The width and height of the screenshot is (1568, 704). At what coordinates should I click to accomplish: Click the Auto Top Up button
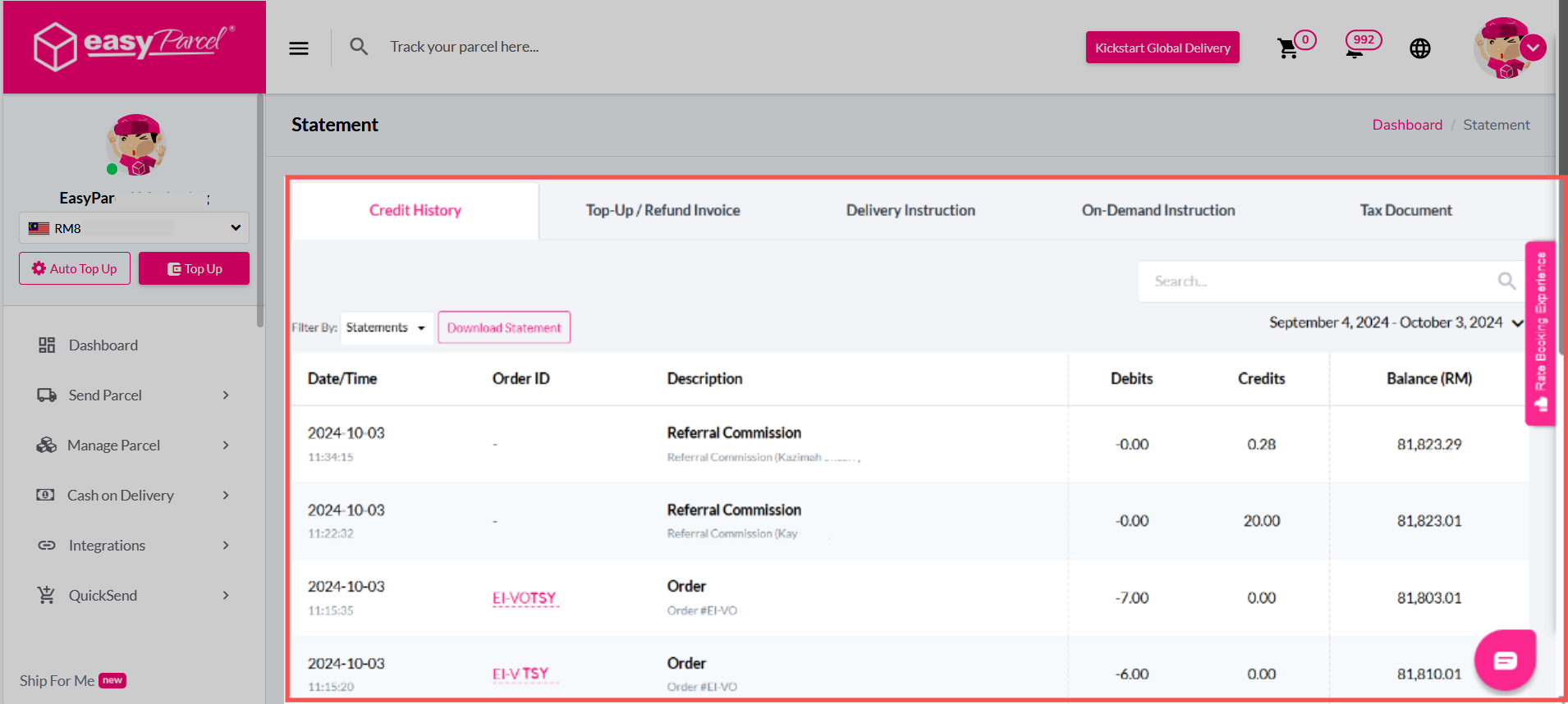coord(75,268)
